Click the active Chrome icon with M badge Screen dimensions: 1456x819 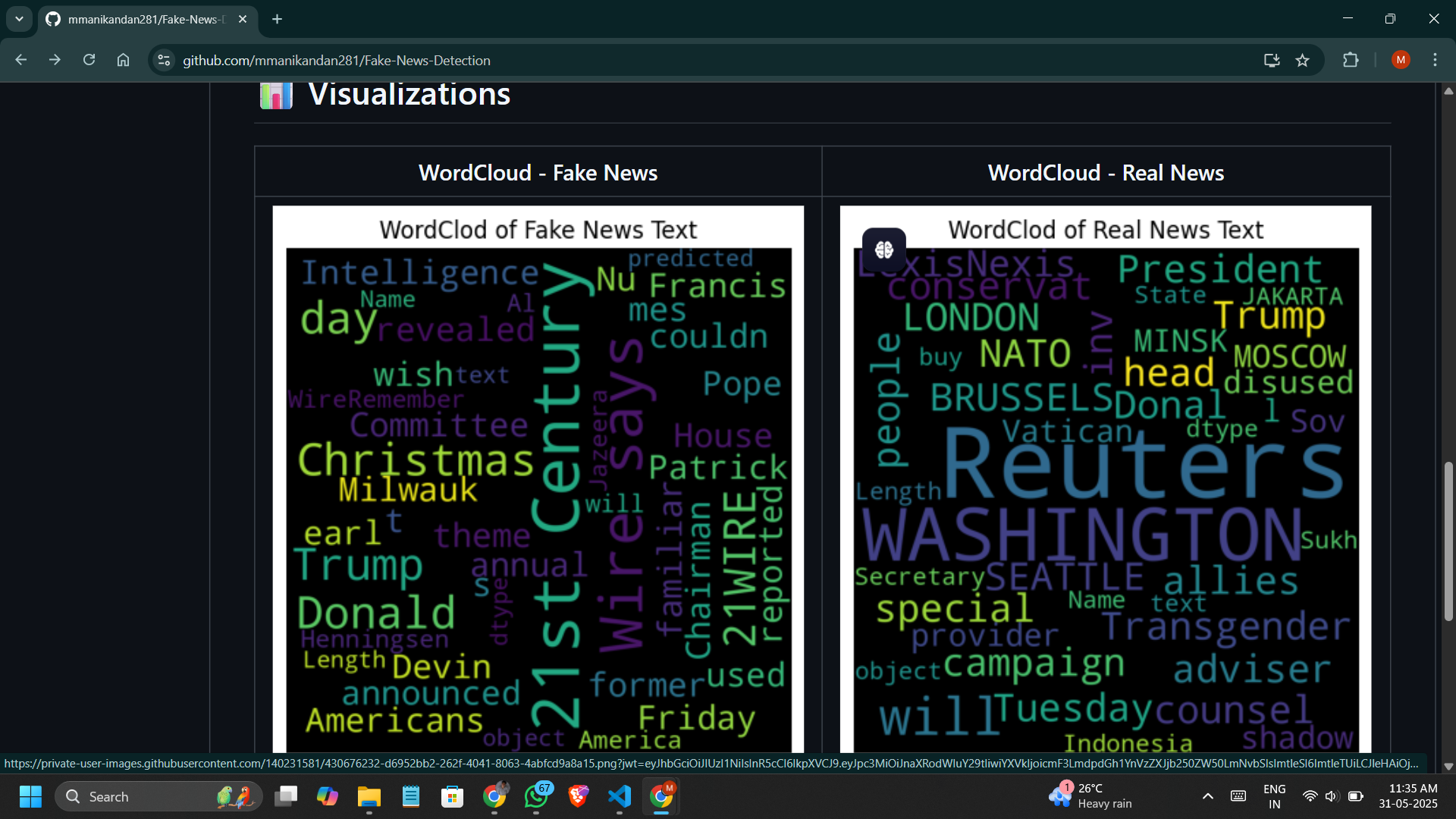661,796
